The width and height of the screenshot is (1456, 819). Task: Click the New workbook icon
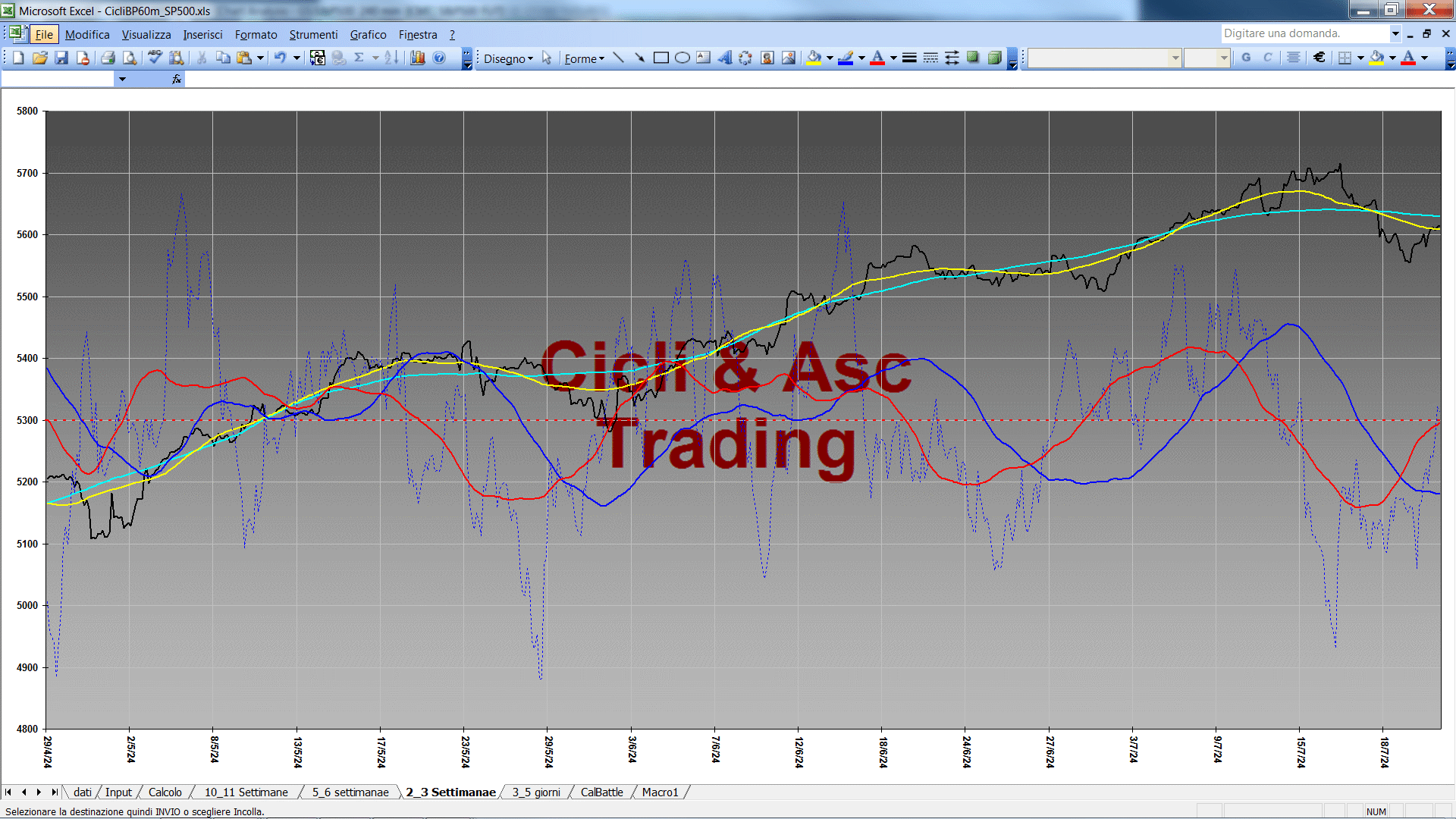pyautogui.click(x=18, y=58)
